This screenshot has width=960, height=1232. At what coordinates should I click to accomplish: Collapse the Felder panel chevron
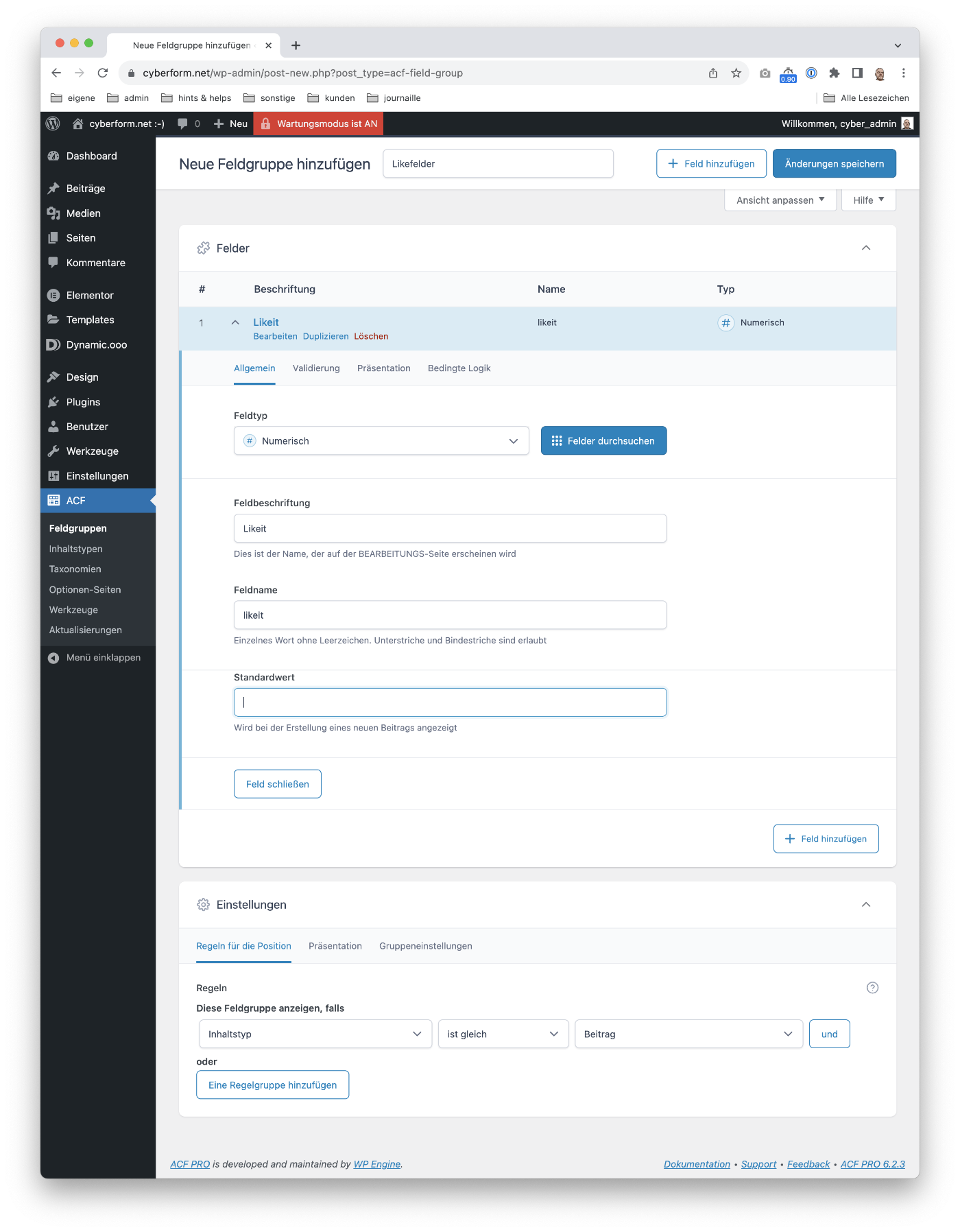866,248
